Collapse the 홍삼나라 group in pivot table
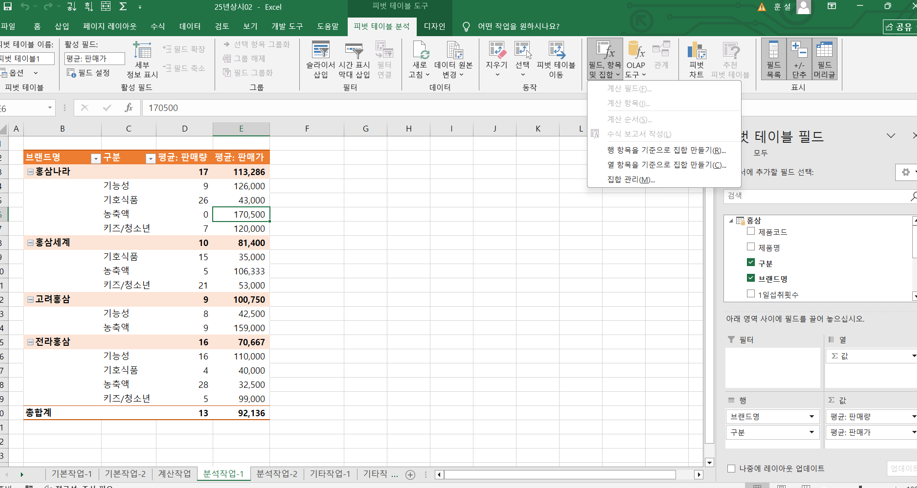The height and width of the screenshot is (488, 917). 30,172
